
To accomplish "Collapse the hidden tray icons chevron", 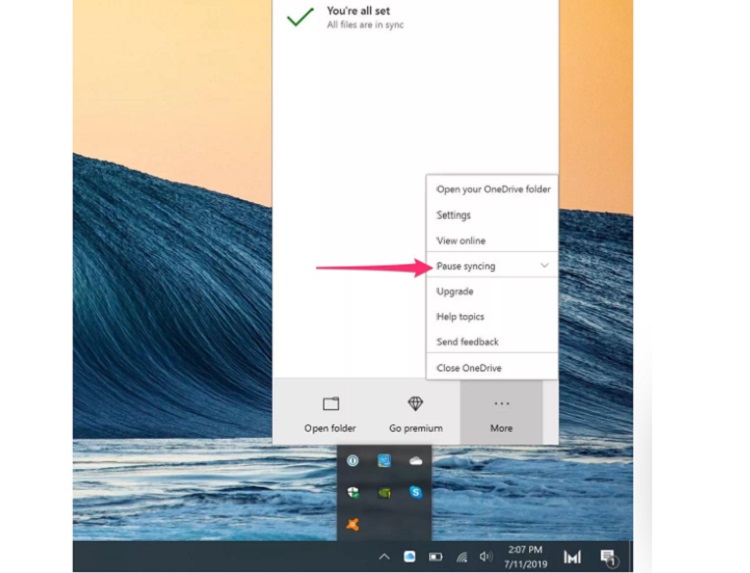I will click(x=384, y=557).
